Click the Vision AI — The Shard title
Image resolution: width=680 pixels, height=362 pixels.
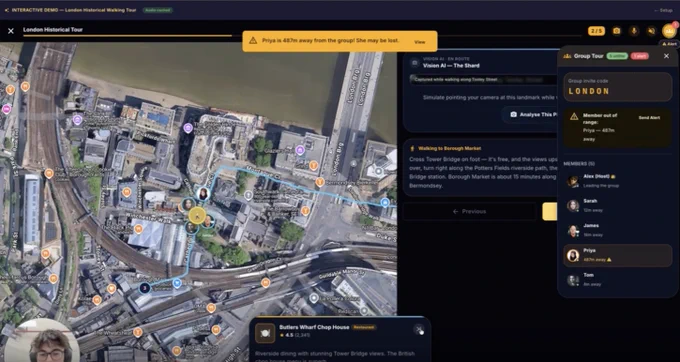click(x=451, y=66)
